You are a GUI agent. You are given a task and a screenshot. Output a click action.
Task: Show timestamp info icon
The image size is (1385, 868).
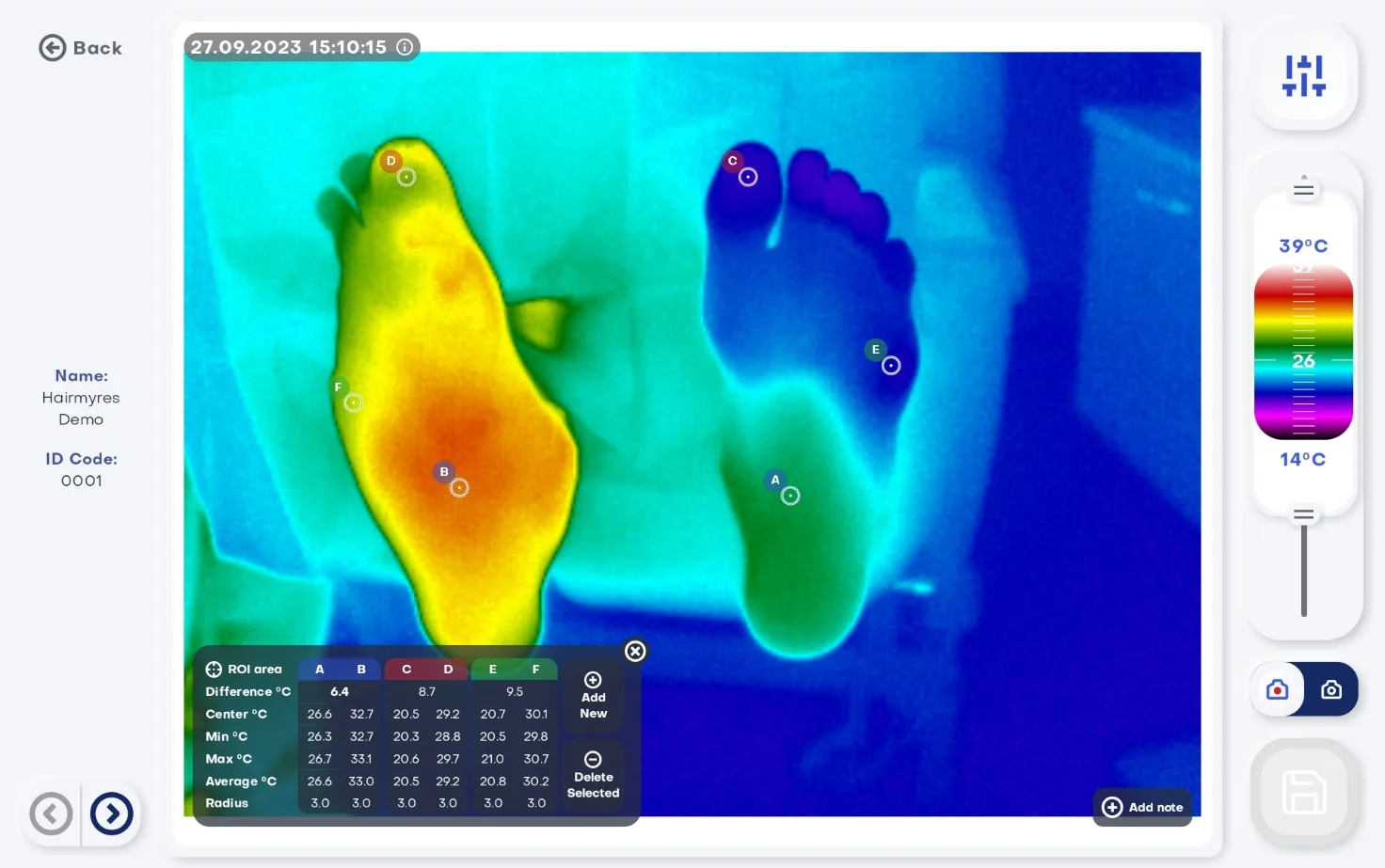point(405,47)
